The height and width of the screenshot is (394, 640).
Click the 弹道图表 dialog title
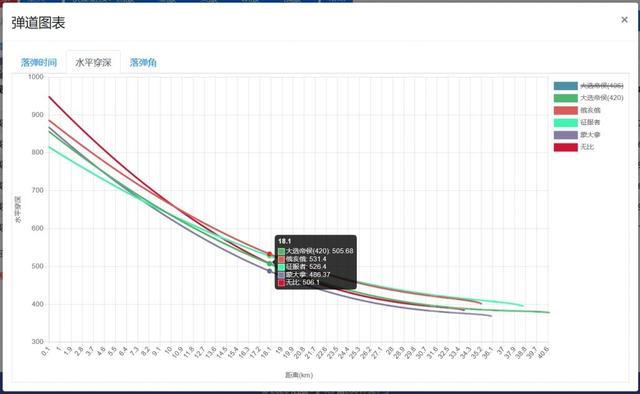[x=38, y=23]
